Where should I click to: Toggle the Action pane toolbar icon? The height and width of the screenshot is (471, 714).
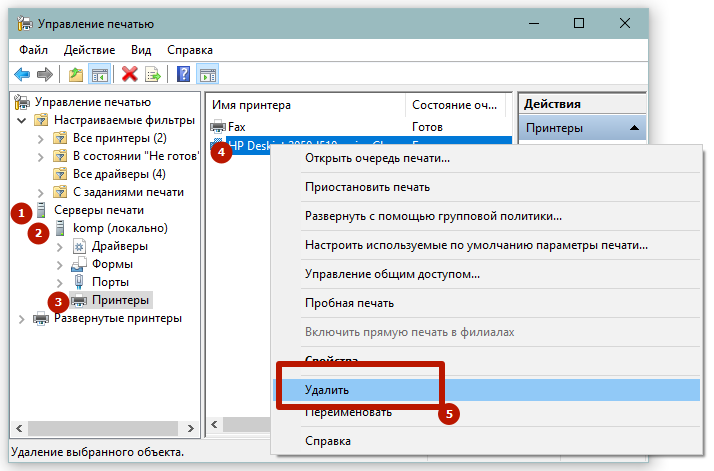click(208, 74)
